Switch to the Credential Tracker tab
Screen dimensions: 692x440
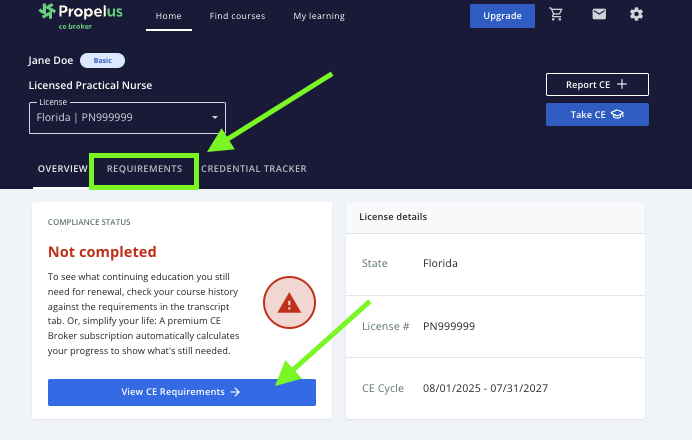click(254, 169)
